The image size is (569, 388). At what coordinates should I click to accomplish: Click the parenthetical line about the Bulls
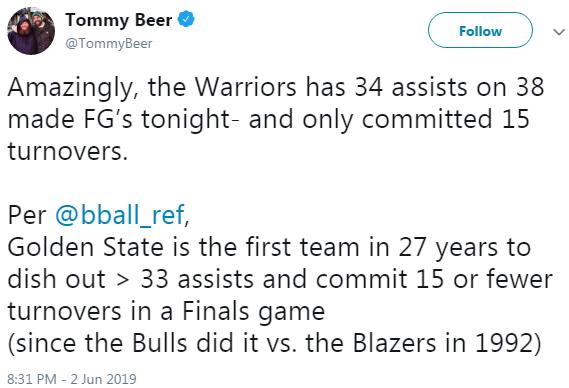tap(274, 343)
